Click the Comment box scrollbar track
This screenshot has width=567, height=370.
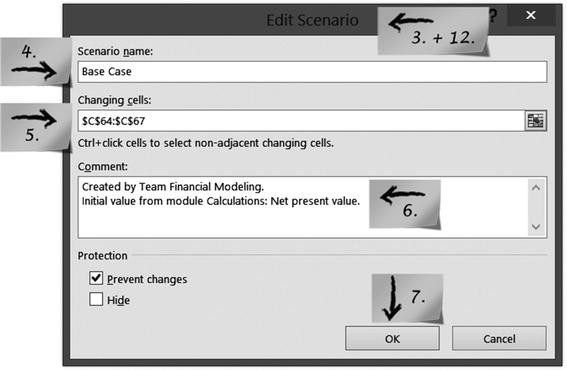(536, 207)
